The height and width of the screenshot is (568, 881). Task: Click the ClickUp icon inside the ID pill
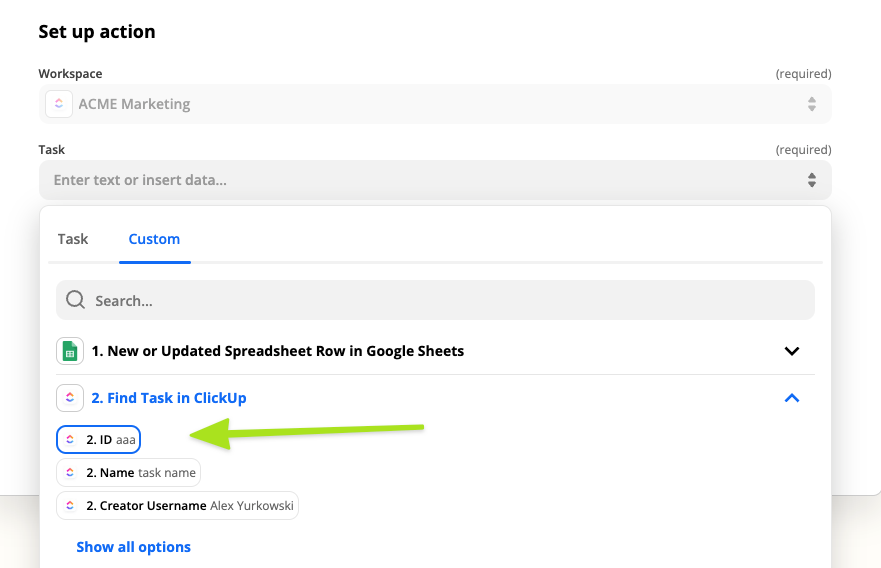click(70, 439)
